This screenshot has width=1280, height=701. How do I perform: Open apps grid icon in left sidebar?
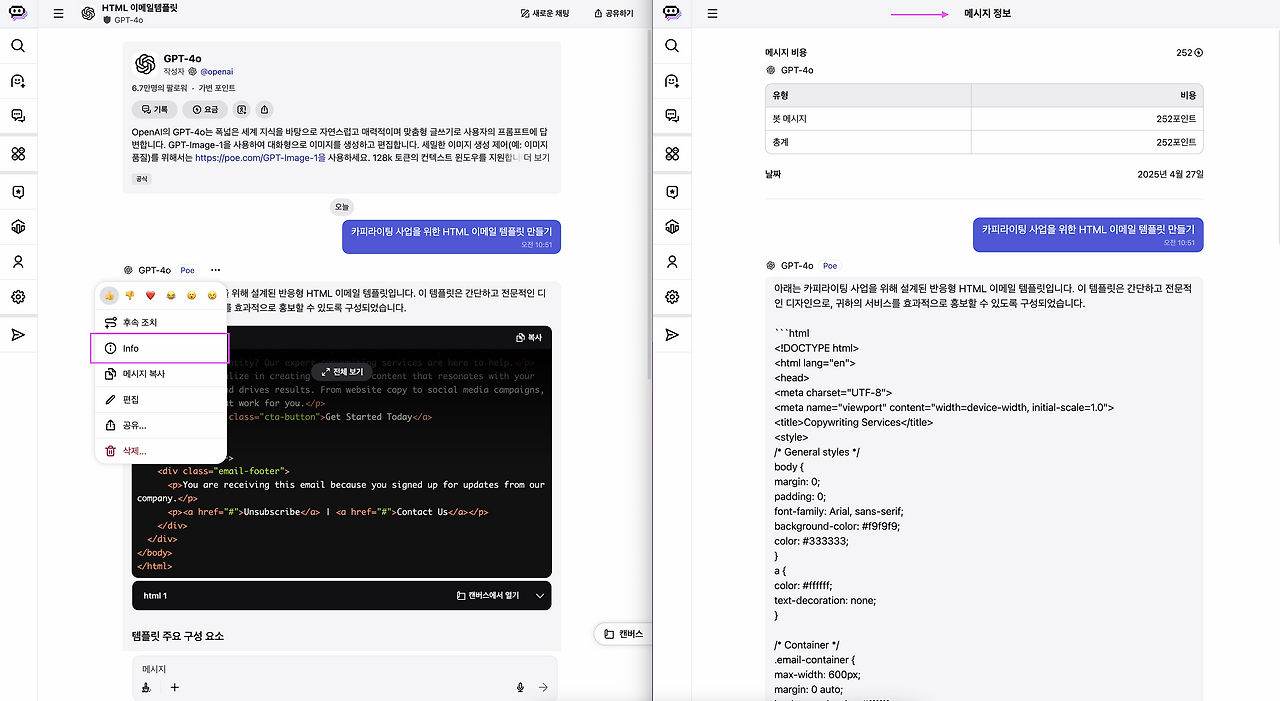click(18, 153)
